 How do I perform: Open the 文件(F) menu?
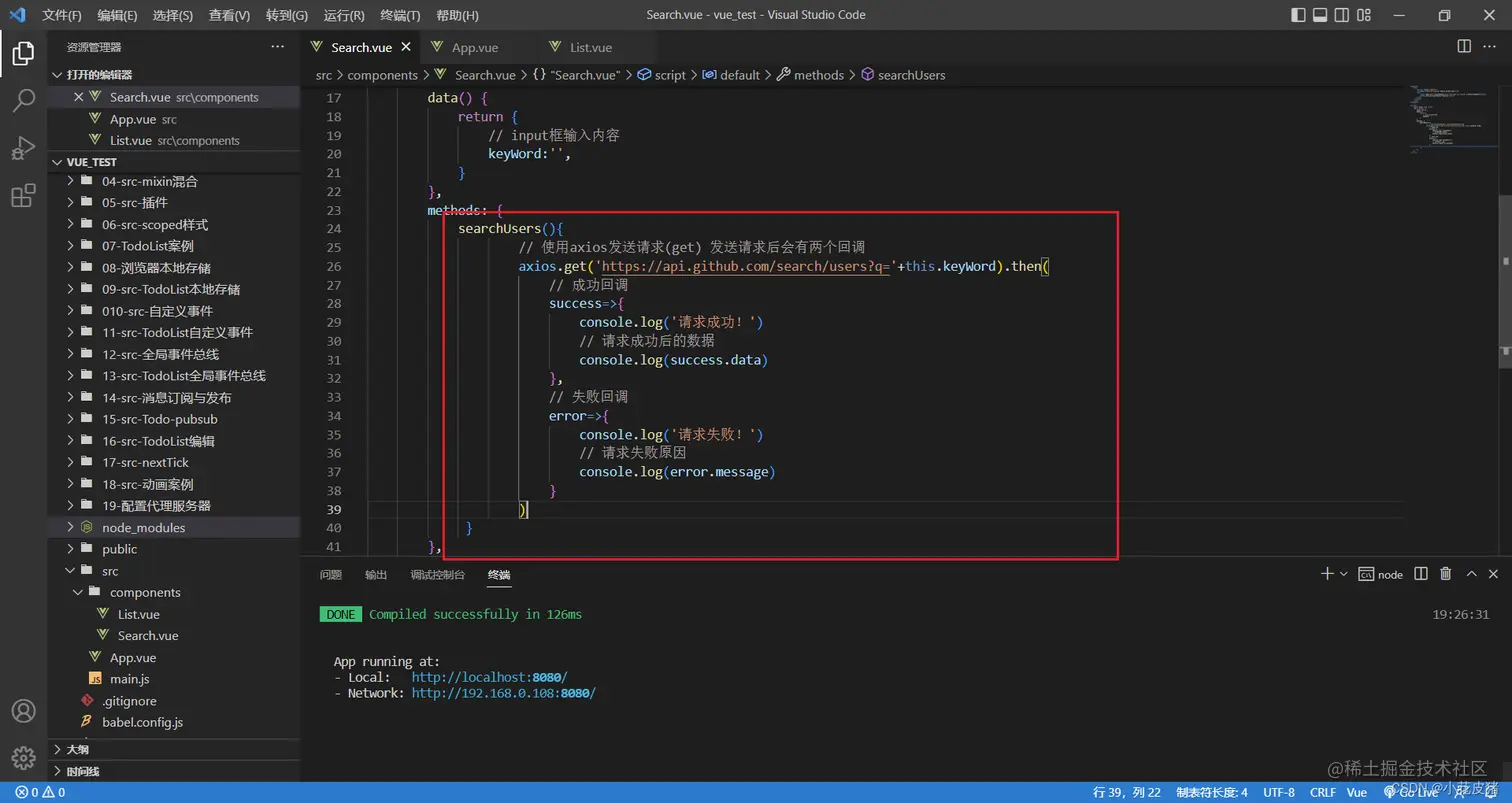coord(62,15)
